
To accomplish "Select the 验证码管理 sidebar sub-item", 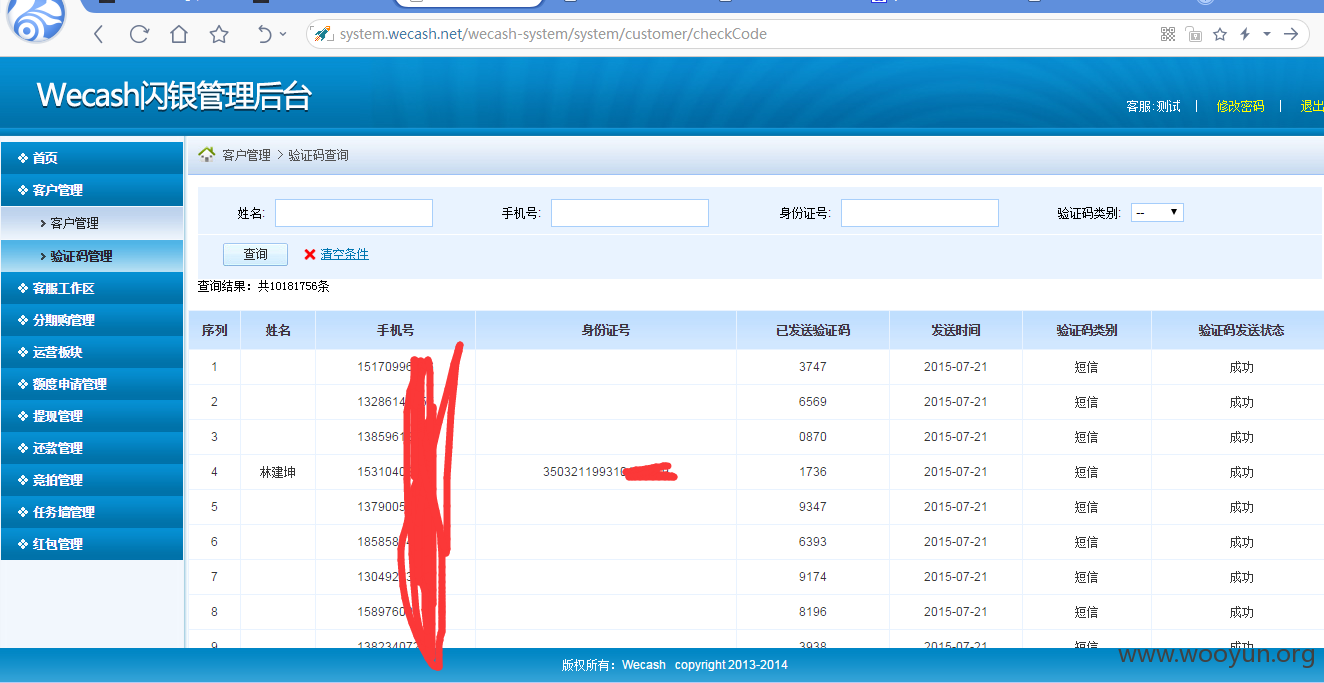I will coord(92,256).
